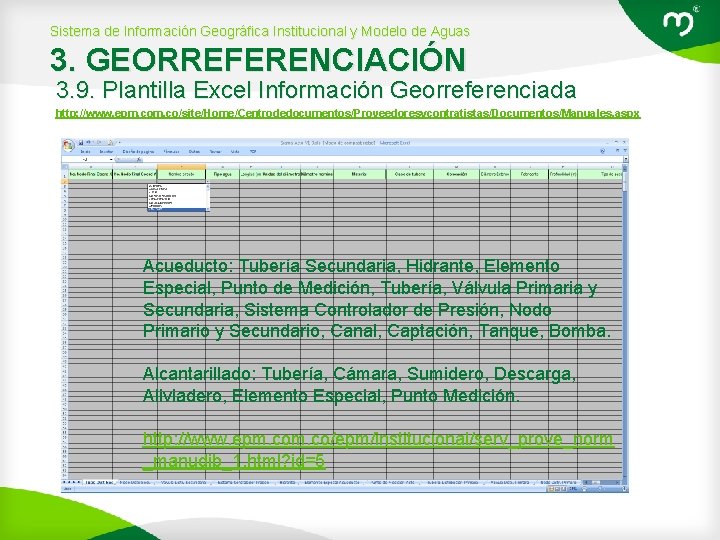Click the worksheet horizontal scrollbar
Viewport: 720px width, 540px height.
click(x=602, y=483)
